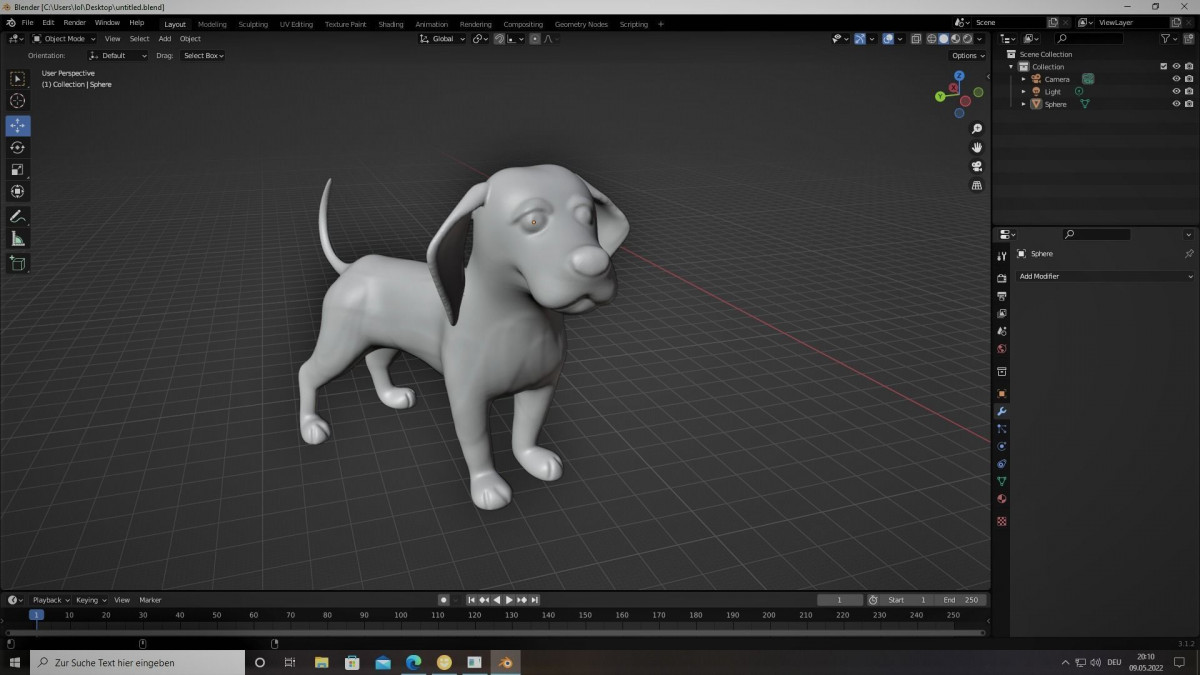Open the Global orientation dropdown
This screenshot has width=1200, height=675.
(x=442, y=39)
